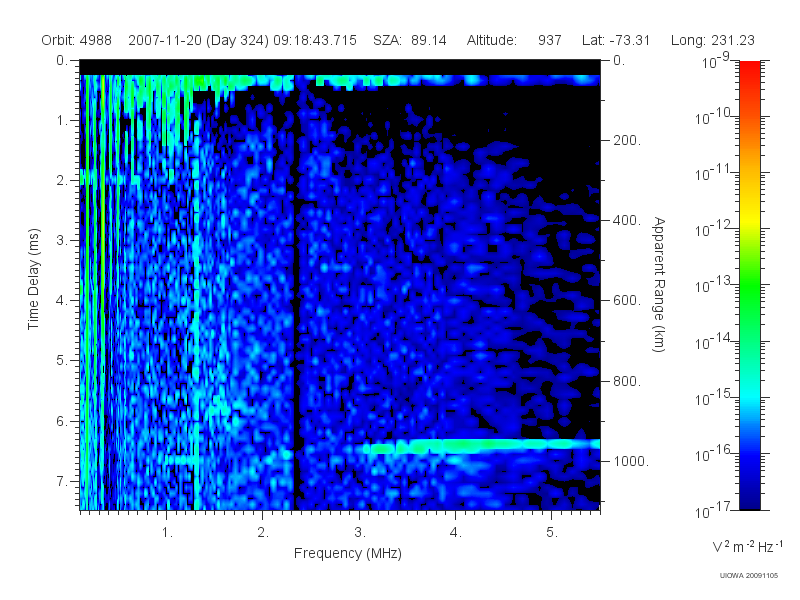Viewport: 800px width, 600px height.
Task: Click the 'SZA: 89.14' value
Action: pos(410,40)
